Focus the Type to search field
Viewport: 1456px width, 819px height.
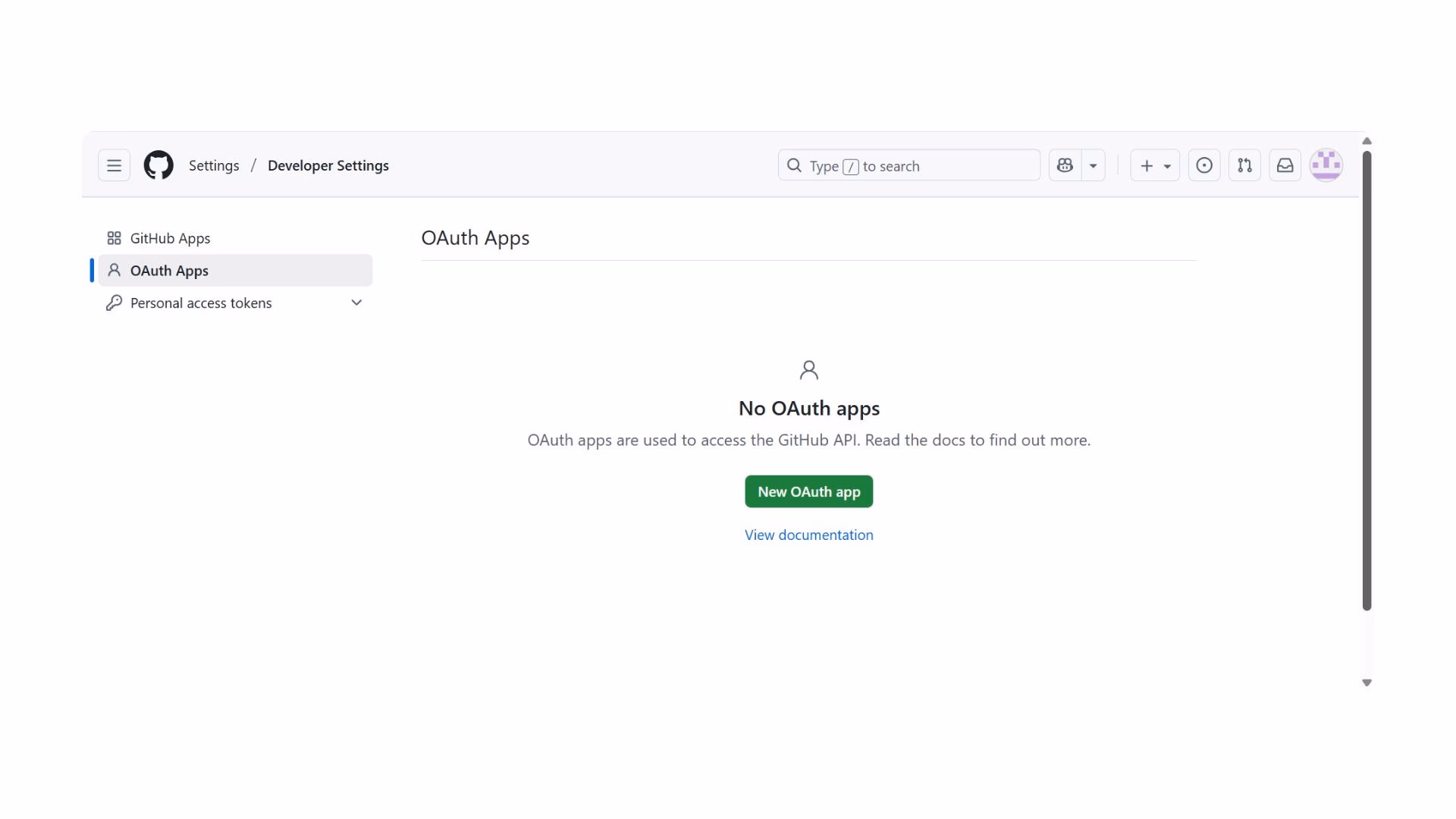coord(908,165)
